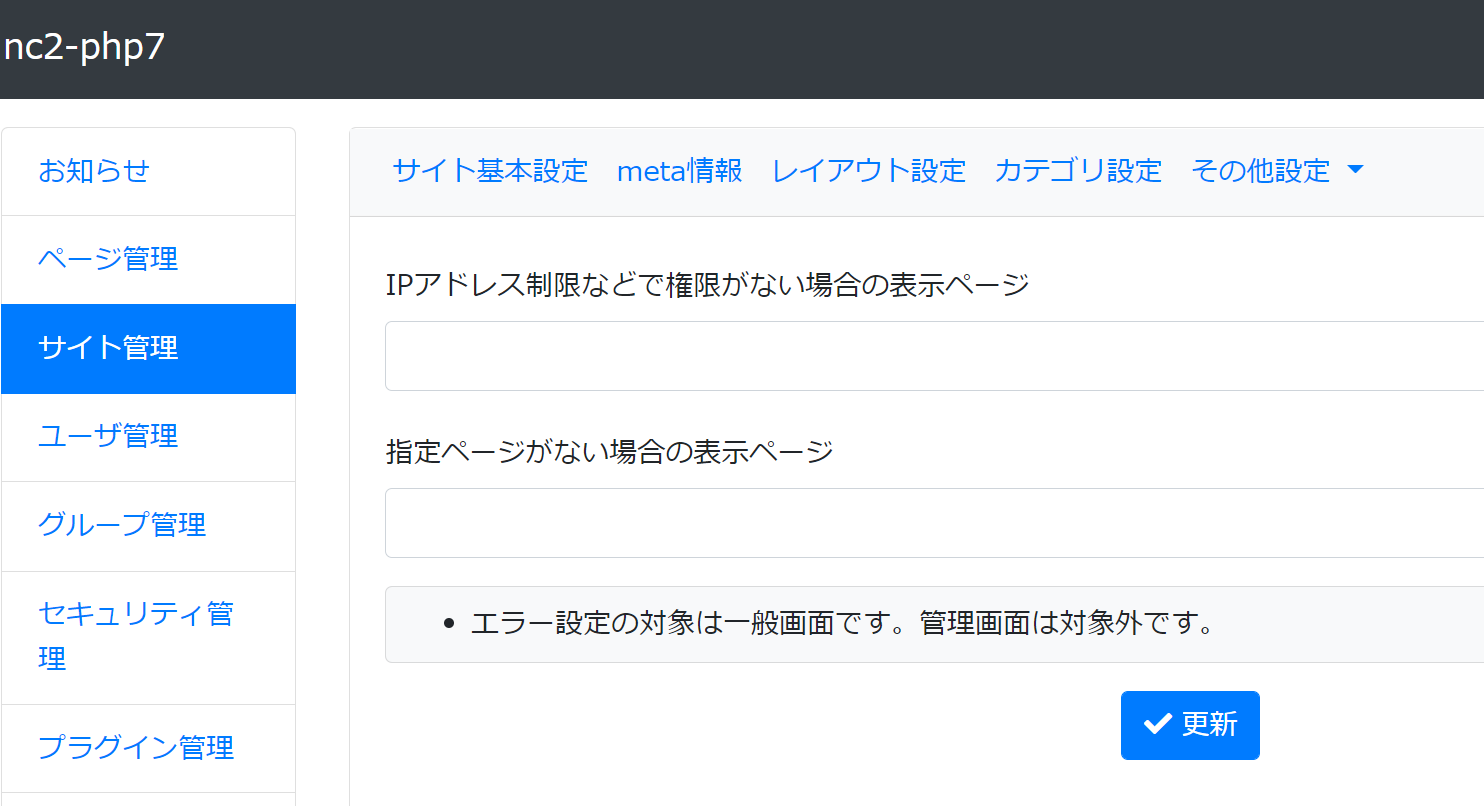The image size is (1484, 806).
Task: Open ページ管理 from the sidebar
Action: (108, 259)
